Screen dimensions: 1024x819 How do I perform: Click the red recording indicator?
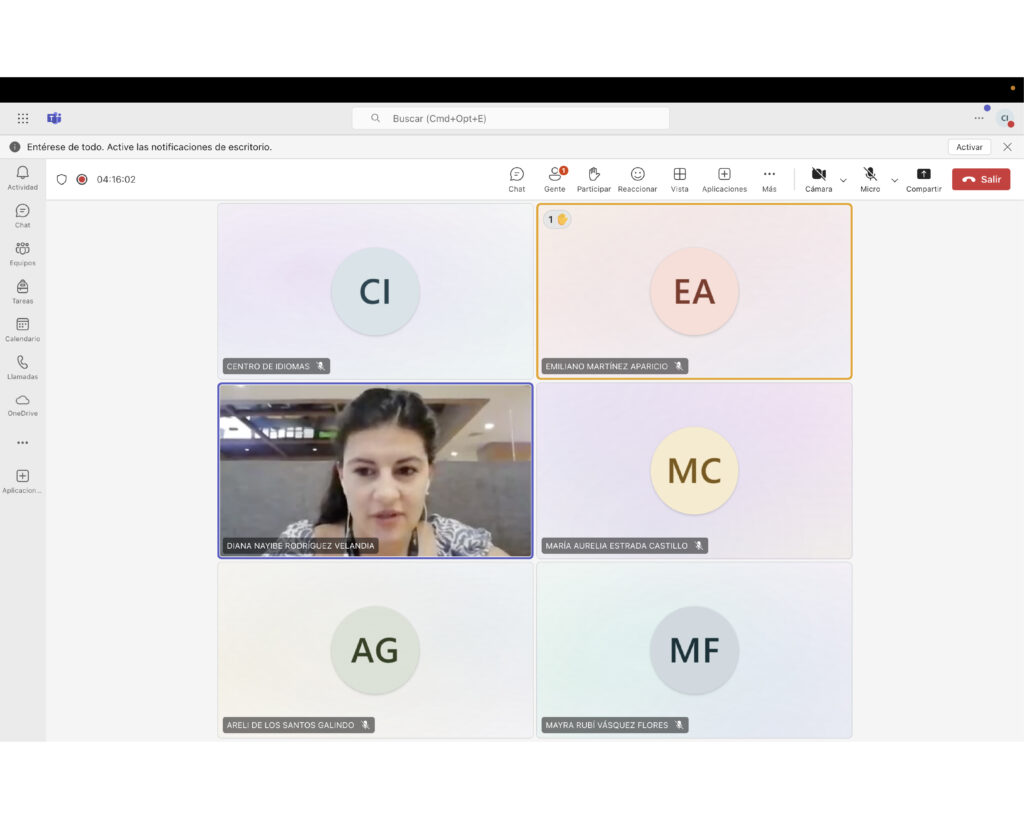coord(82,180)
